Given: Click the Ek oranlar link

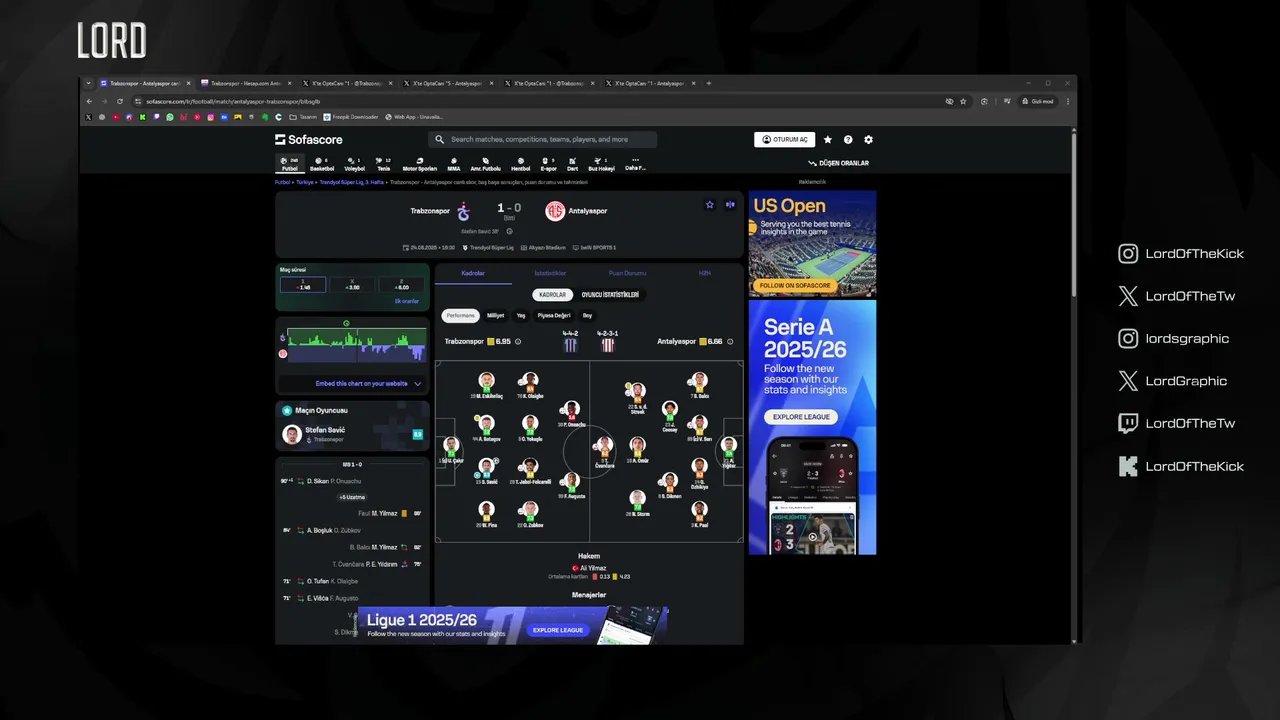Looking at the screenshot, I should pyautogui.click(x=407, y=301).
